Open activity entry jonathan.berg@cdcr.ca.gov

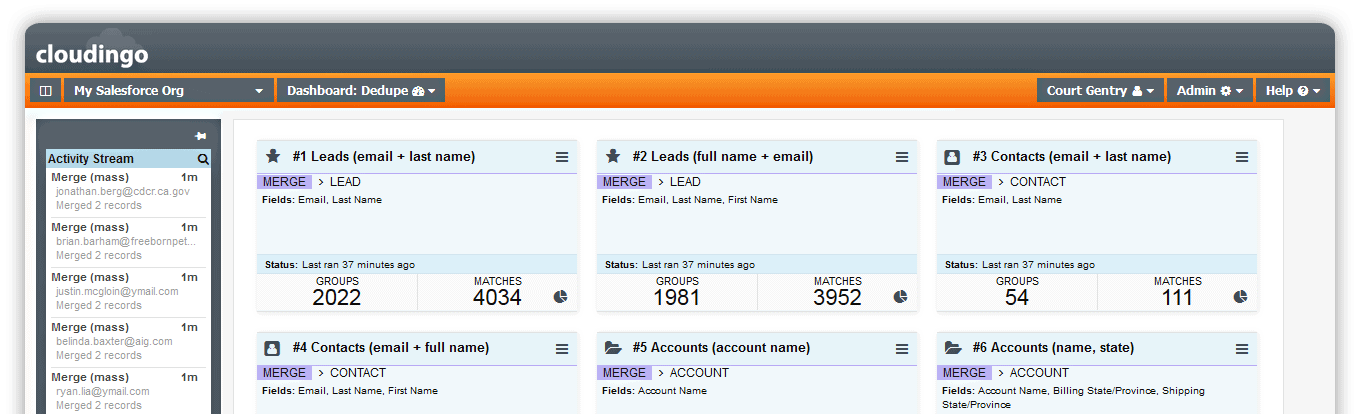[x=124, y=191]
